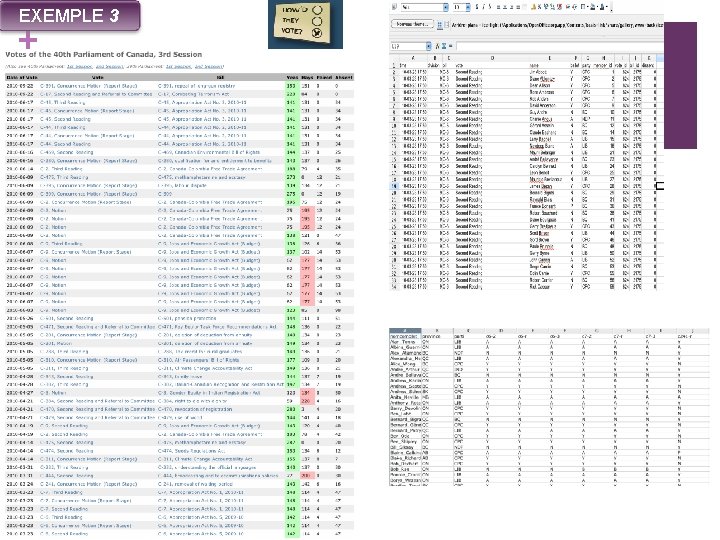Open bill link 'C-474, Seeds Regulations Act'
Viewport: 720px width, 540px height.
point(191,451)
